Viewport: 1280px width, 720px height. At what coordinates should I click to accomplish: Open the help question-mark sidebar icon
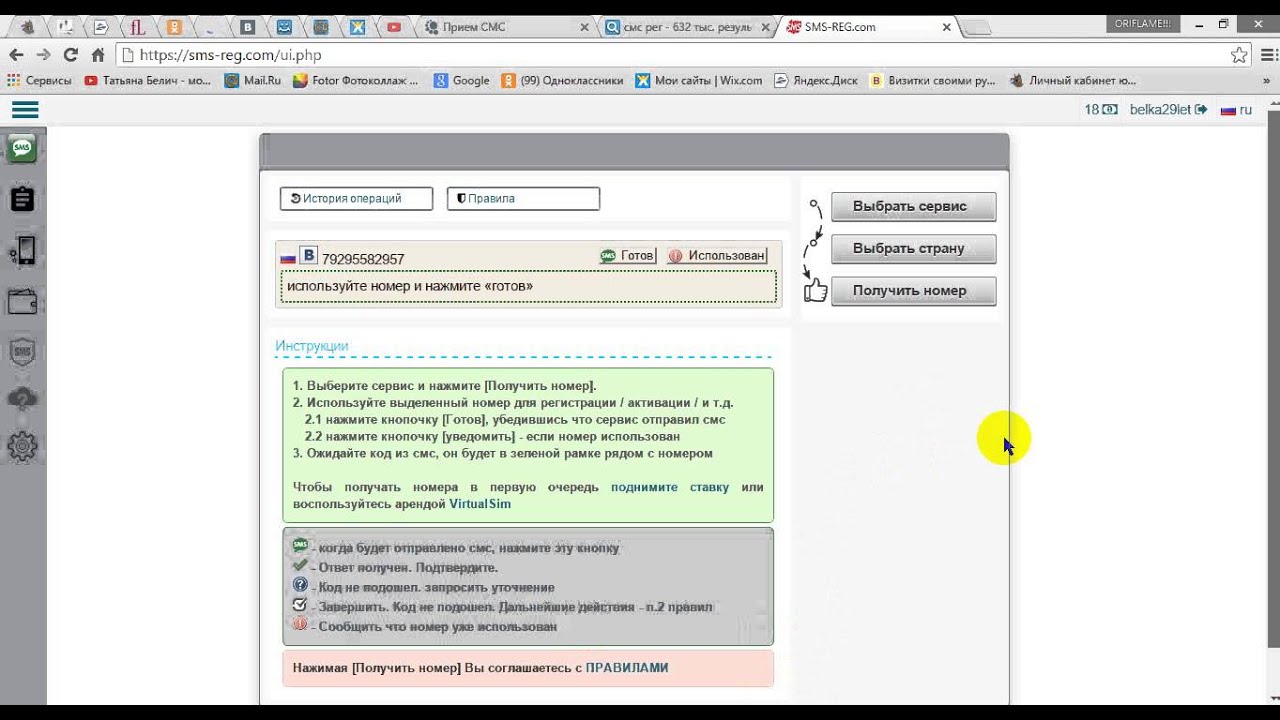(22, 399)
